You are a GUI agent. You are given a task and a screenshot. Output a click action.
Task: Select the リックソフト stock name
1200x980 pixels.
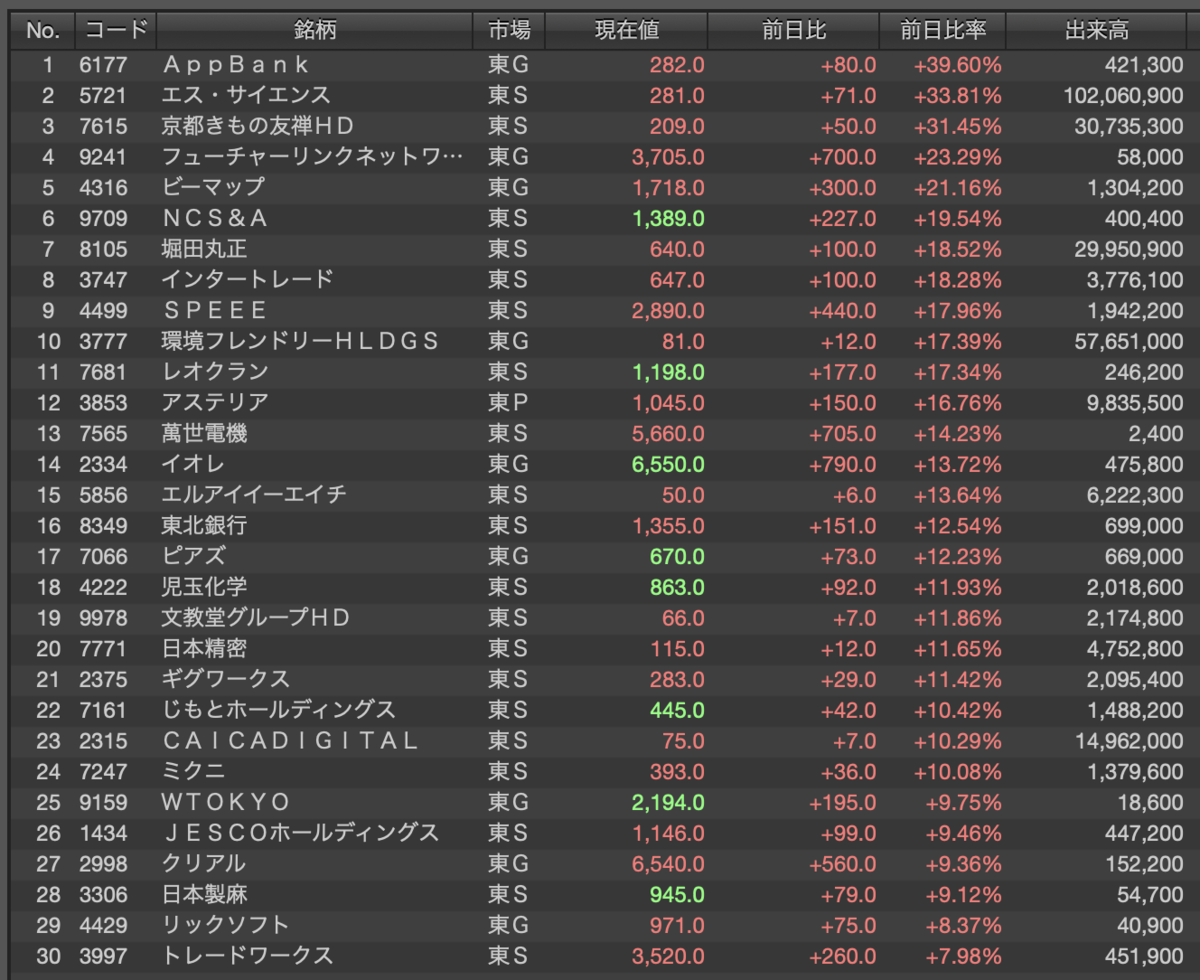[225, 924]
